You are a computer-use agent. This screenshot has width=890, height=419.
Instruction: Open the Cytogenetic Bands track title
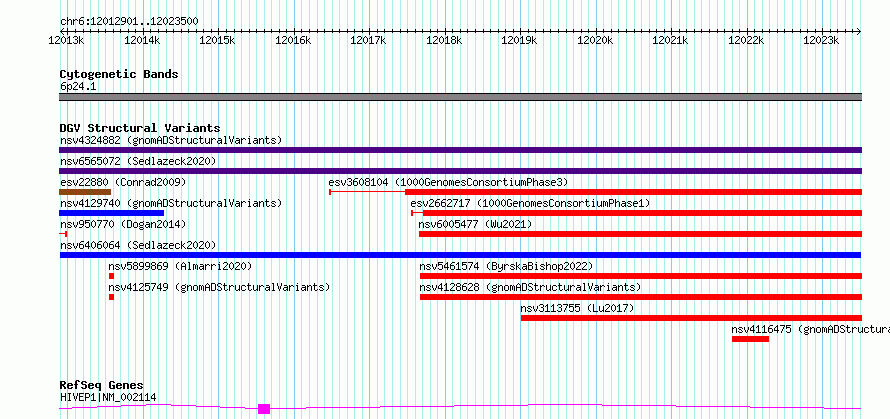click(x=119, y=74)
